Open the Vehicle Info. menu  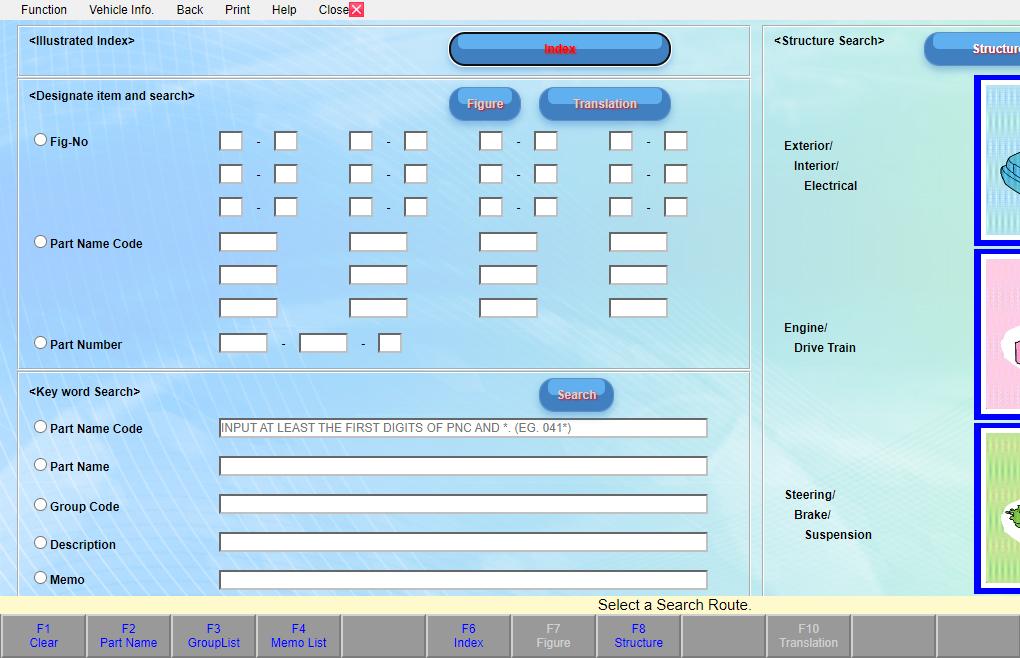[x=120, y=9]
